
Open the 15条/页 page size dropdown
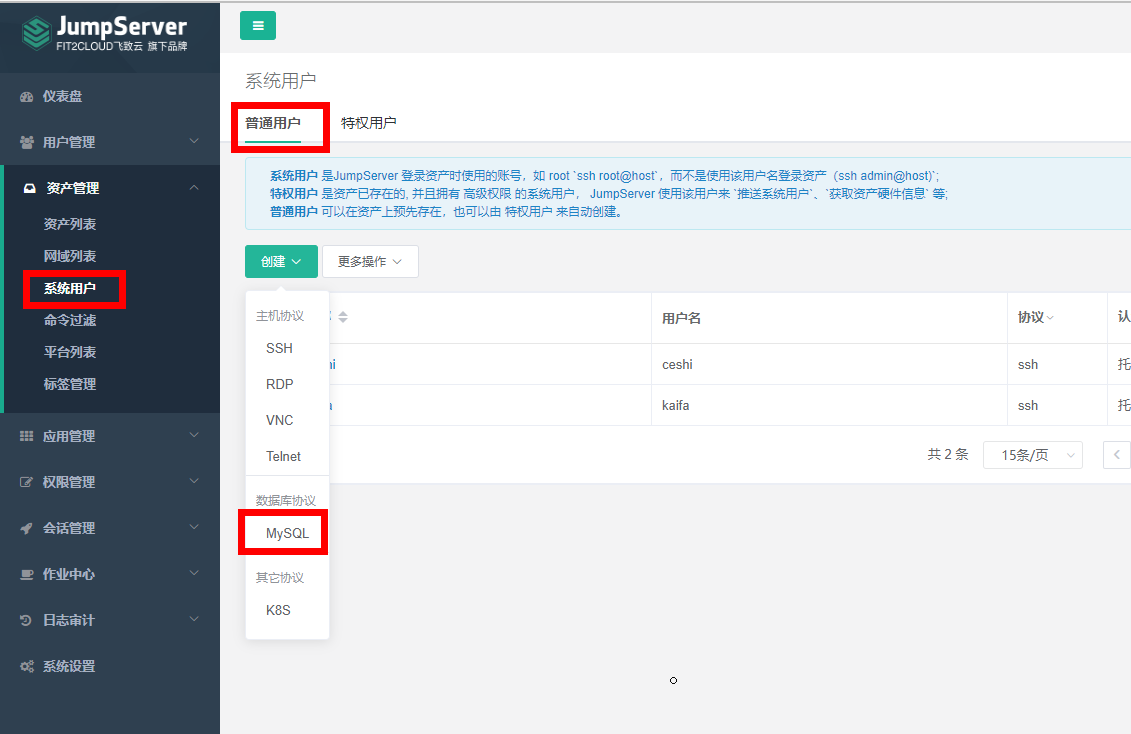tap(1033, 455)
